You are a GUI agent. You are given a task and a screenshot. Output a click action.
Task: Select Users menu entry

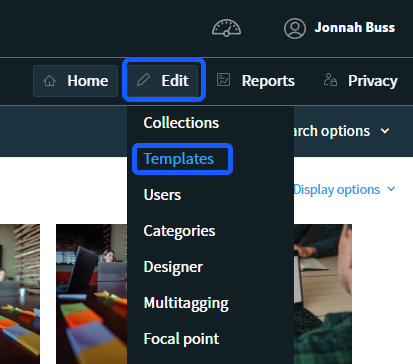(x=162, y=195)
